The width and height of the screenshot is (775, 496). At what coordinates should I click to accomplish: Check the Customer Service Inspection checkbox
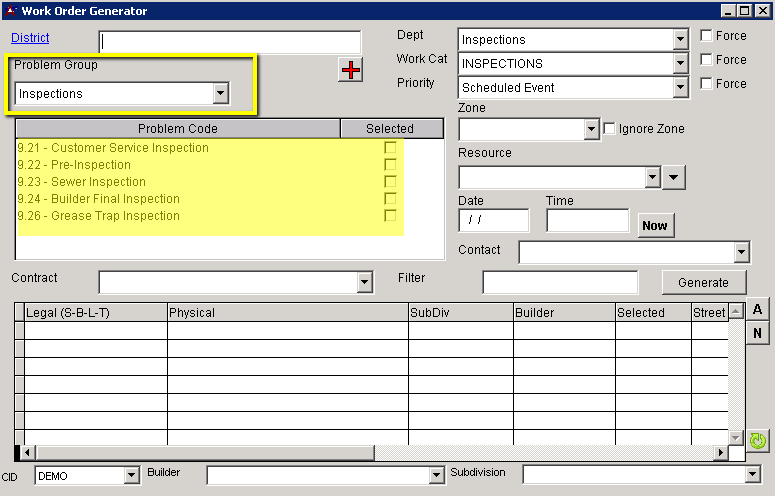pos(390,148)
